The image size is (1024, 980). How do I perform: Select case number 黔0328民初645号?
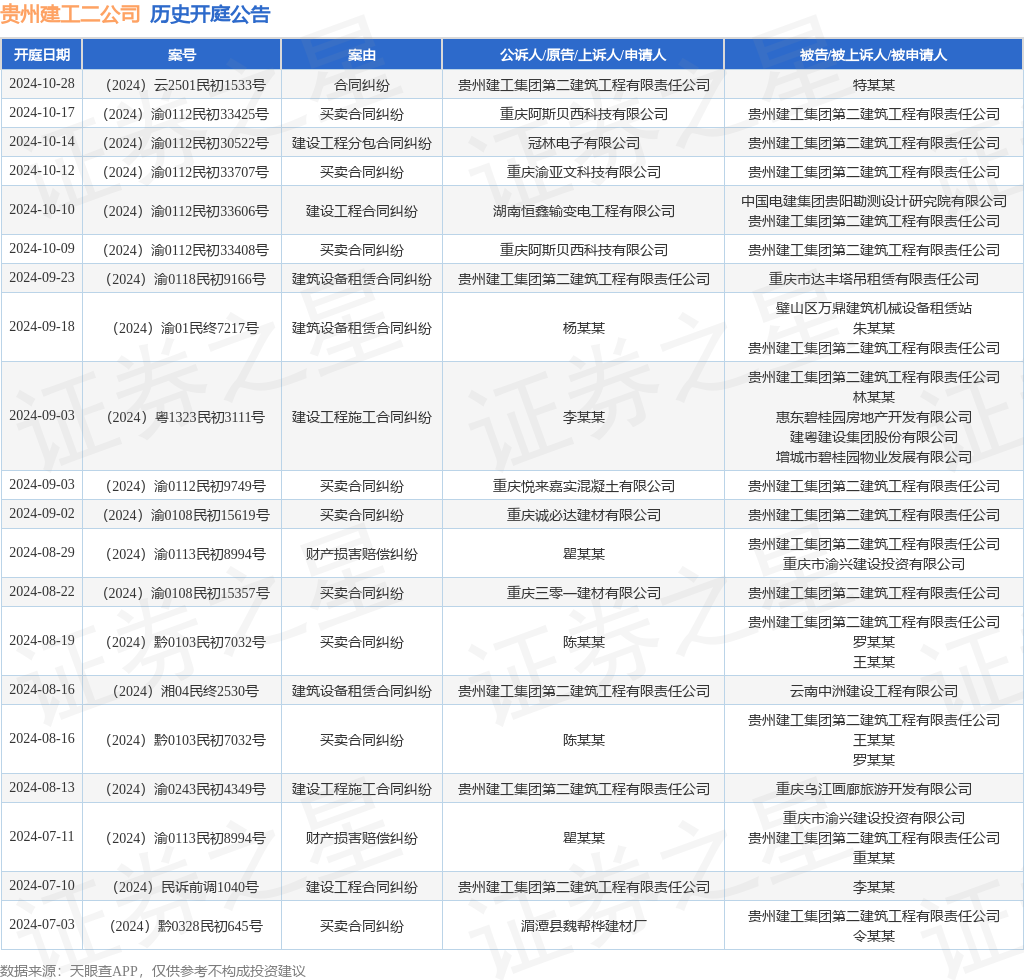pos(185,926)
